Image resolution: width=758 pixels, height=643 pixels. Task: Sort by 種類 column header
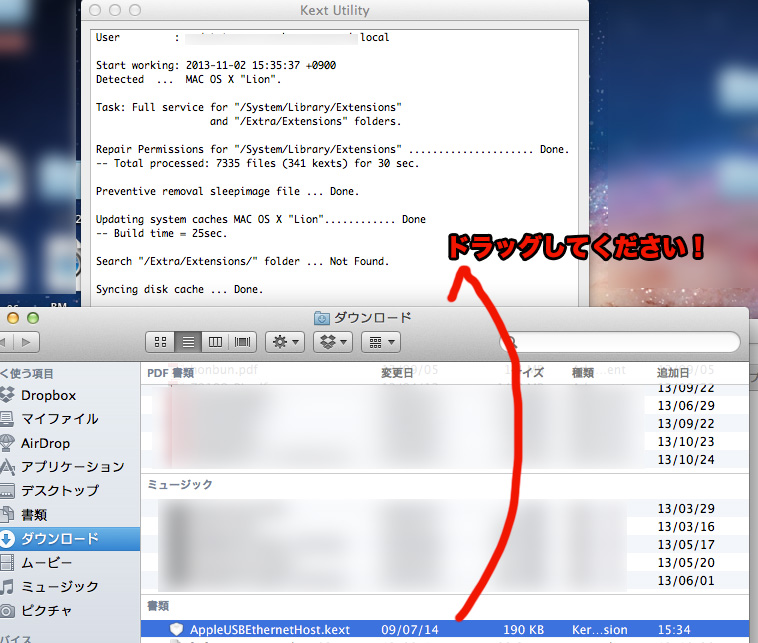click(x=583, y=373)
